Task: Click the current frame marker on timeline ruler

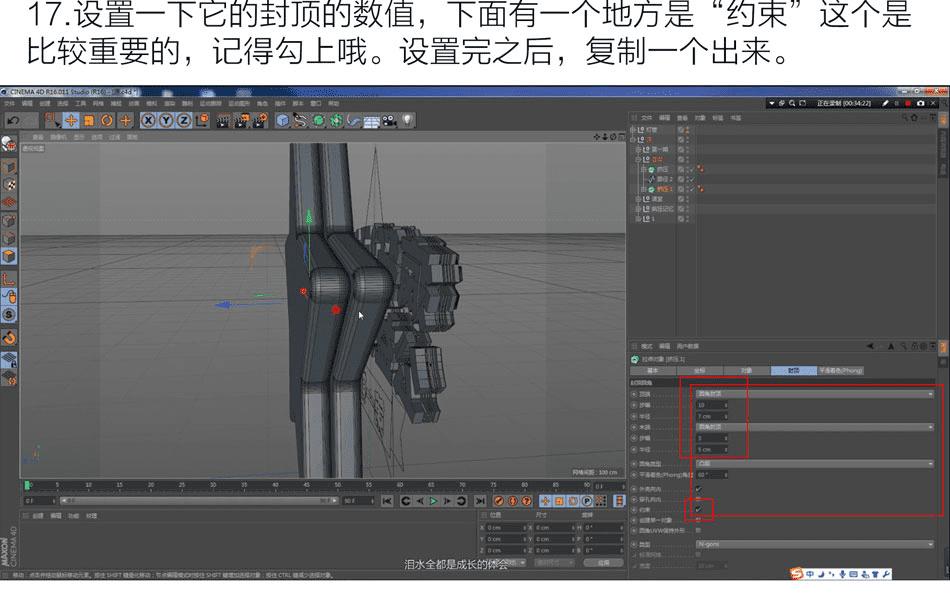Action: pyautogui.click(x=27, y=485)
